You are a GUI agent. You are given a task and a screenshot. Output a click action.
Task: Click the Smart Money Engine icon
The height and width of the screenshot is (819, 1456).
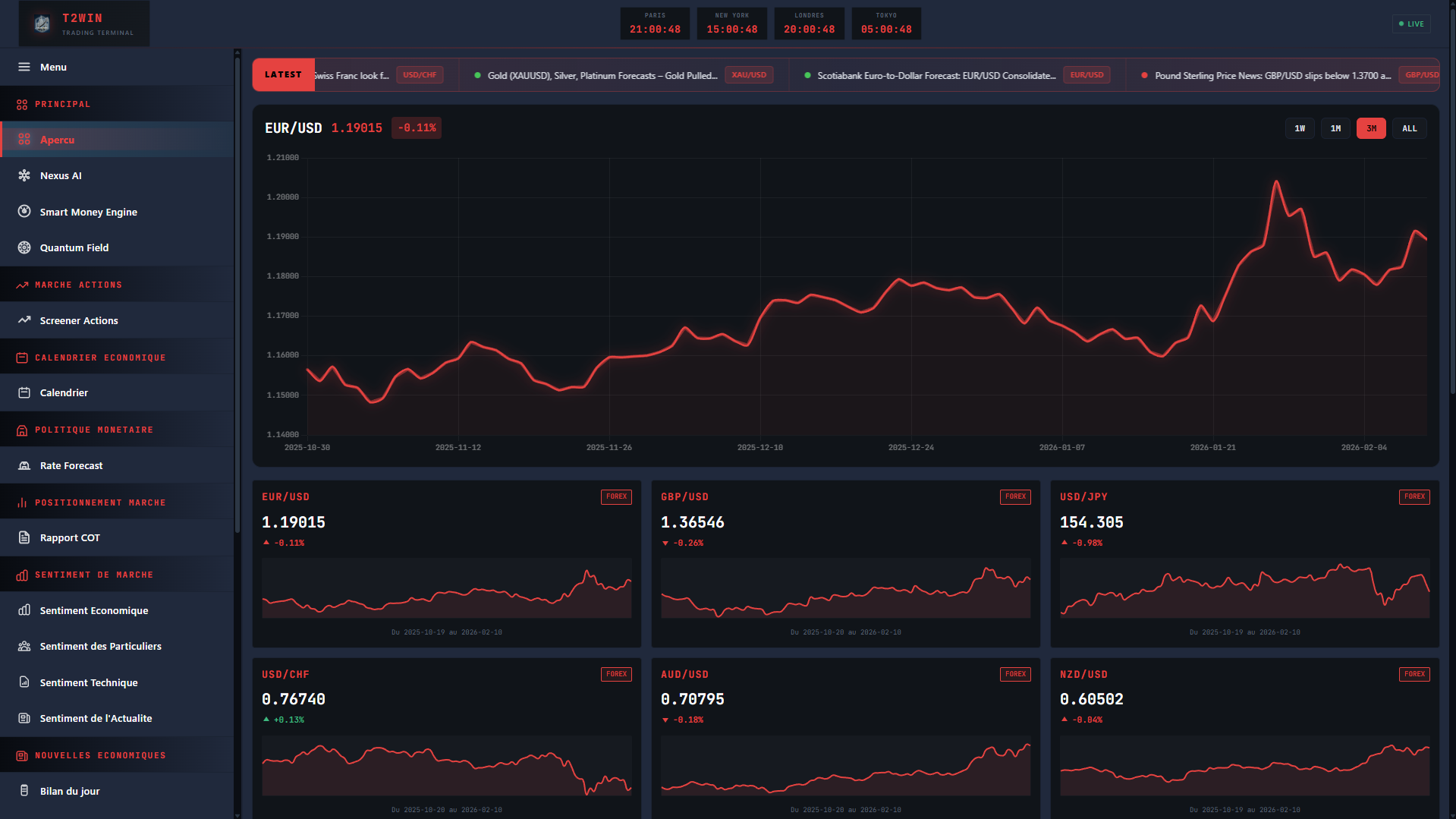tap(24, 212)
